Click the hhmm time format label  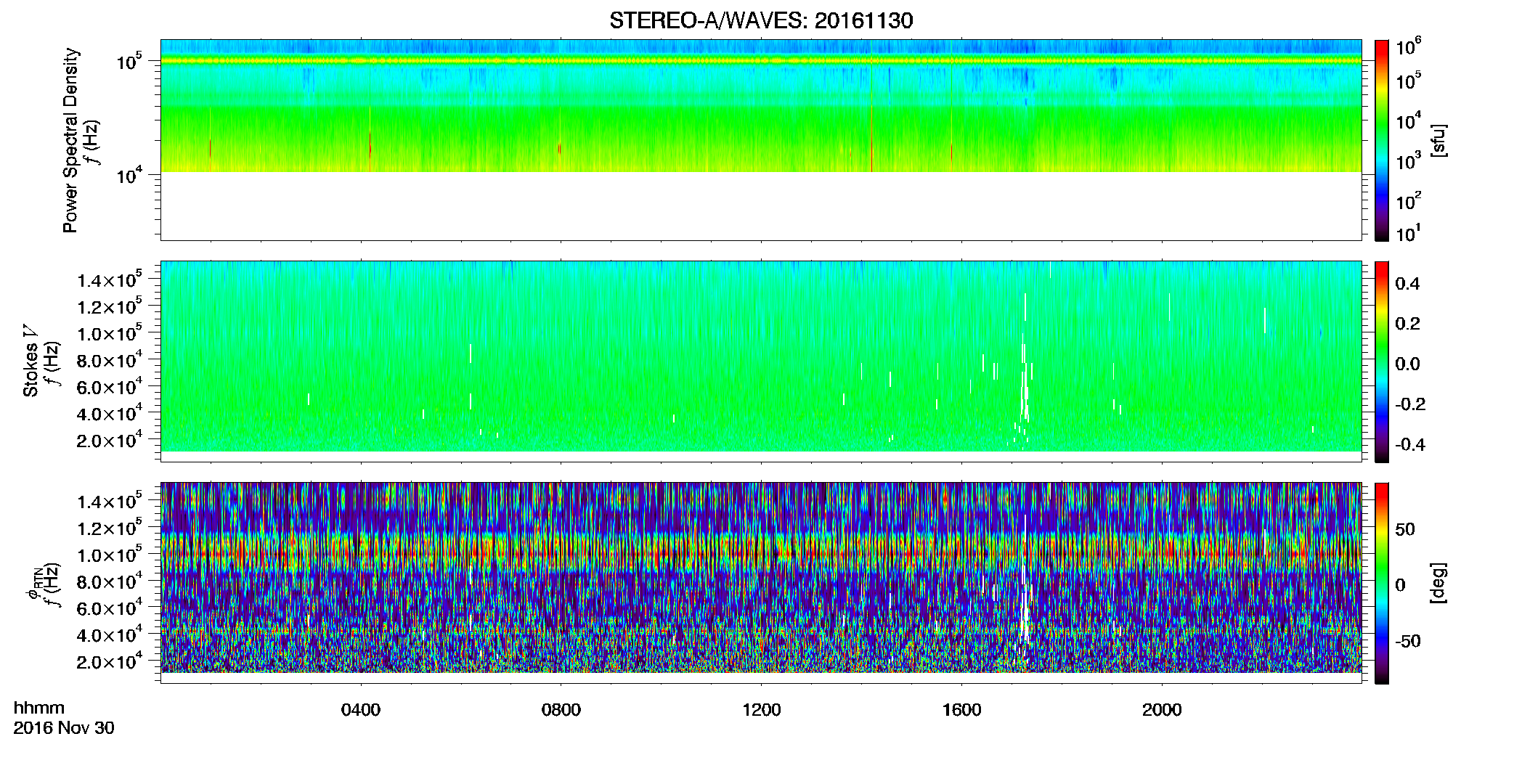(x=39, y=709)
